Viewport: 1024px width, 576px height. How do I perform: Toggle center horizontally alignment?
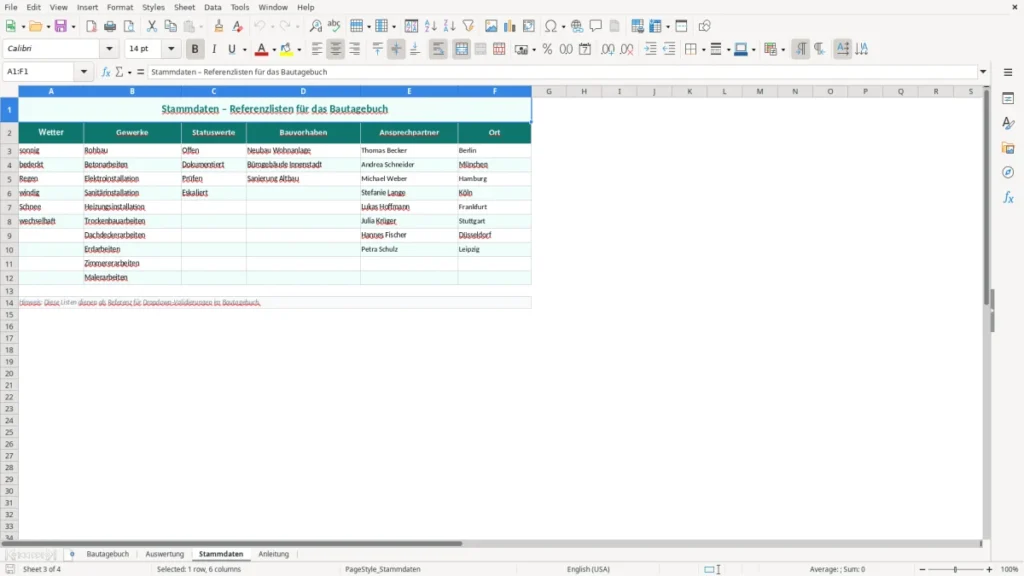336,49
